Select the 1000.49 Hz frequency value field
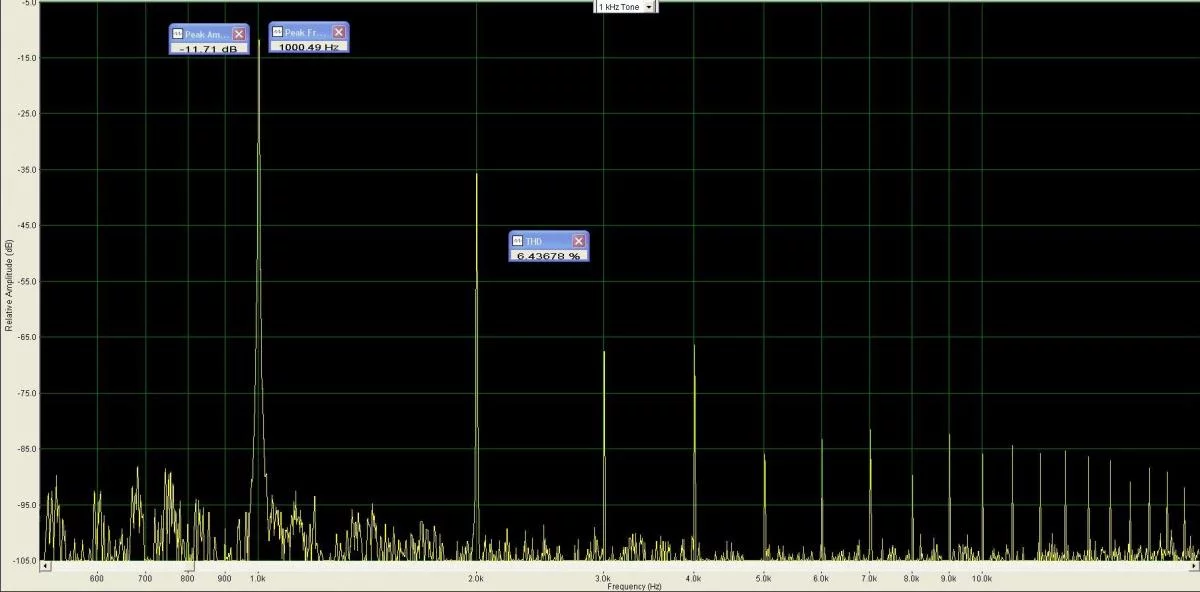Screen dimensions: 1200x592 309,46
